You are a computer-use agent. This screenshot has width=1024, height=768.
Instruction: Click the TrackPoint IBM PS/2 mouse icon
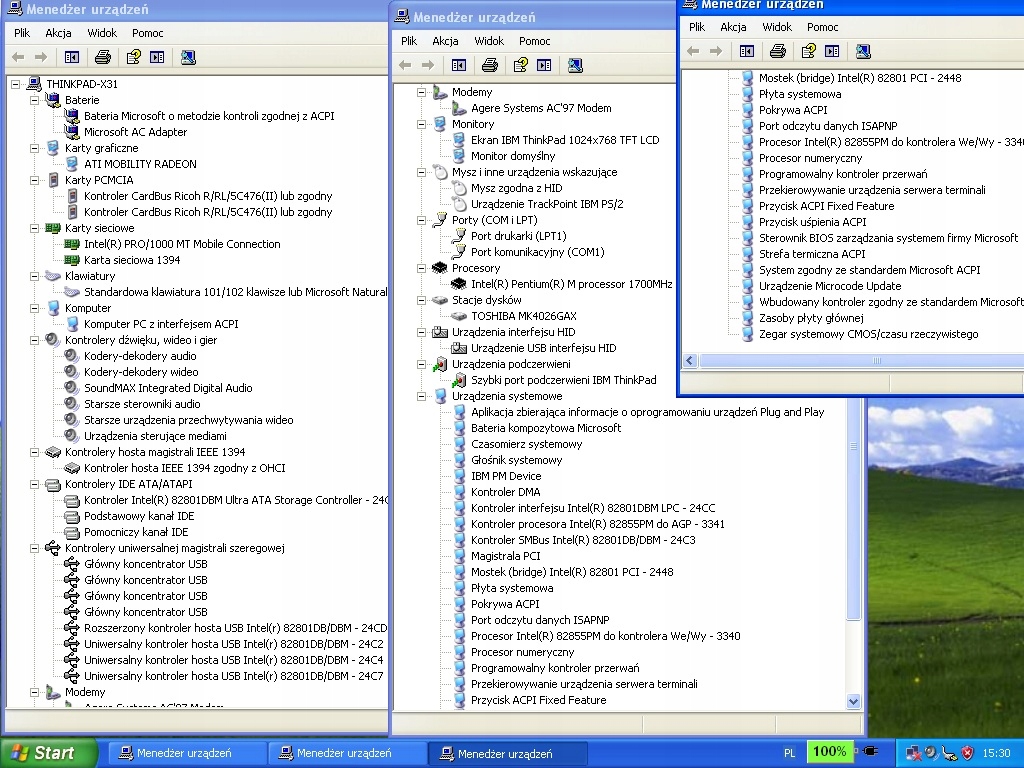pyautogui.click(x=459, y=204)
